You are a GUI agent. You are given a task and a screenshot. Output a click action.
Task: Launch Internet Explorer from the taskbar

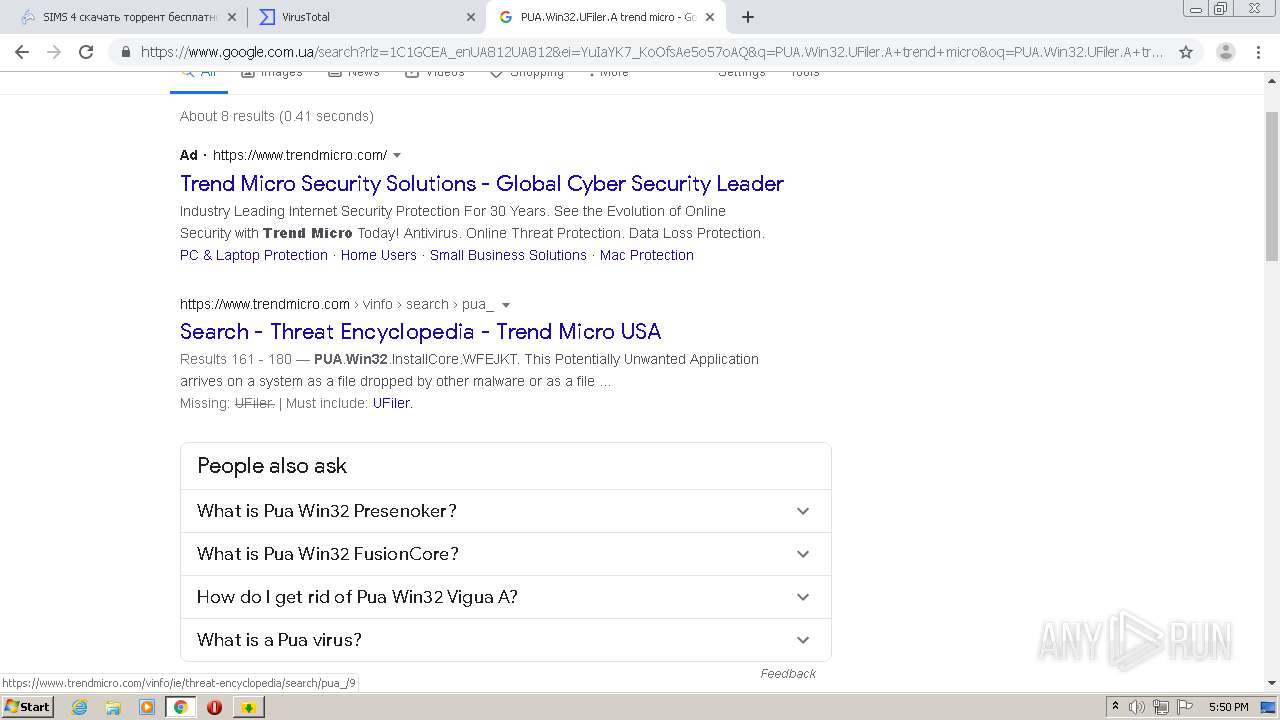point(80,707)
